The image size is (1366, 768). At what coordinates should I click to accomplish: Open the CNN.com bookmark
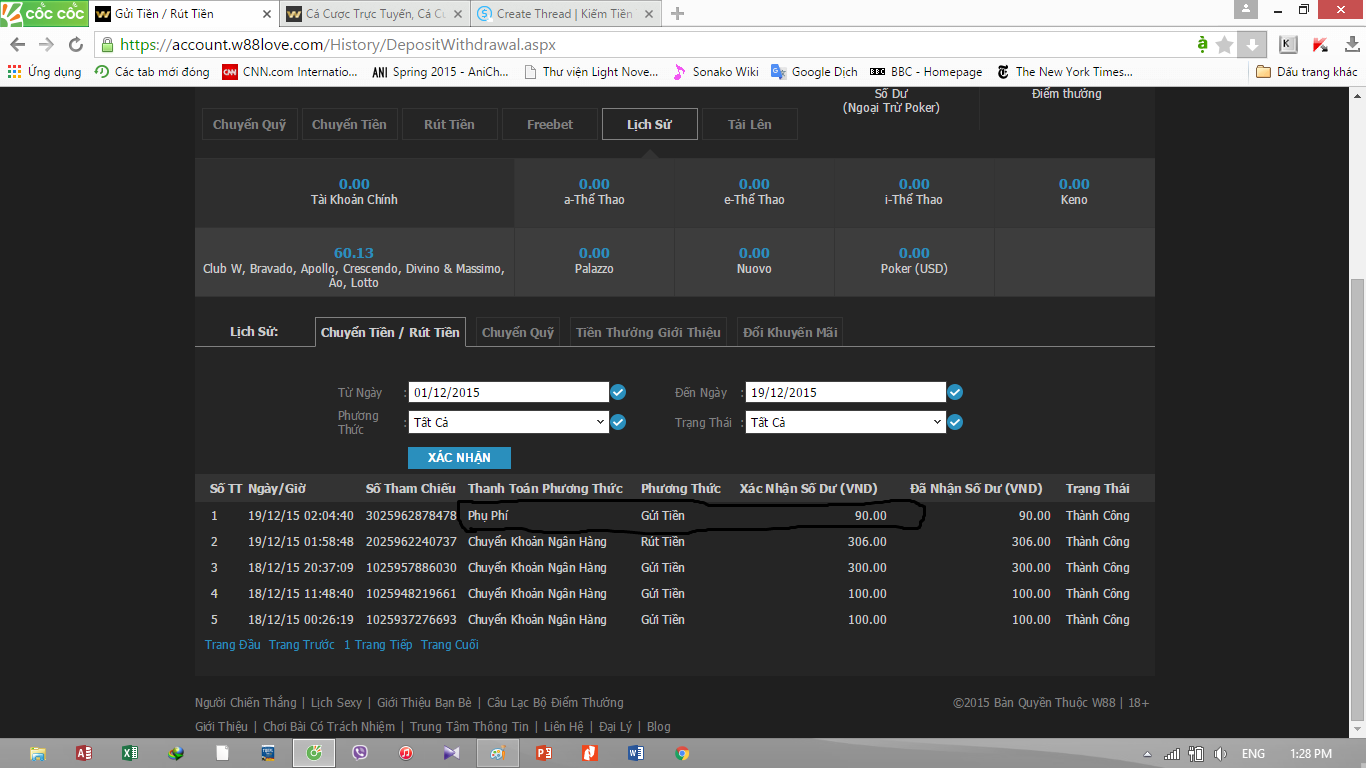pos(289,72)
